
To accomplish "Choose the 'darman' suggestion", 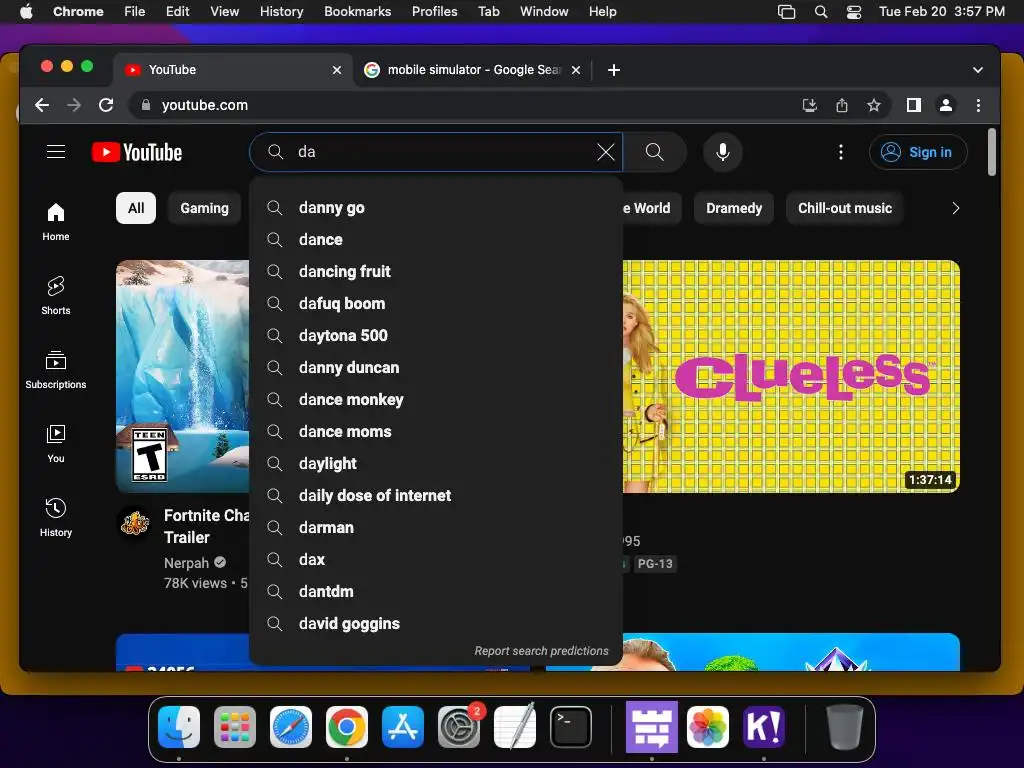I will (436, 528).
